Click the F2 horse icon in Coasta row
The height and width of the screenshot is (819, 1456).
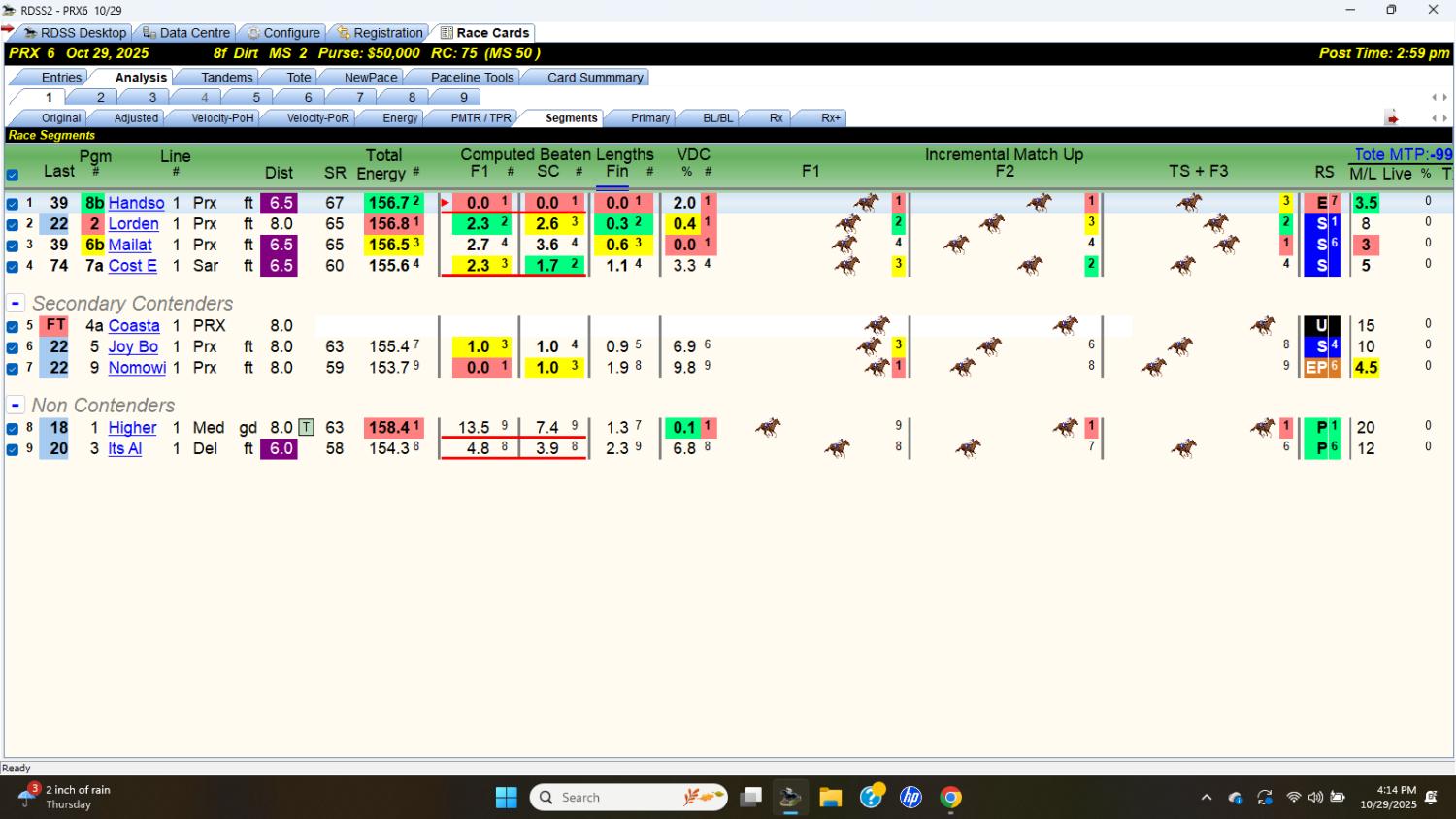coord(1067,325)
